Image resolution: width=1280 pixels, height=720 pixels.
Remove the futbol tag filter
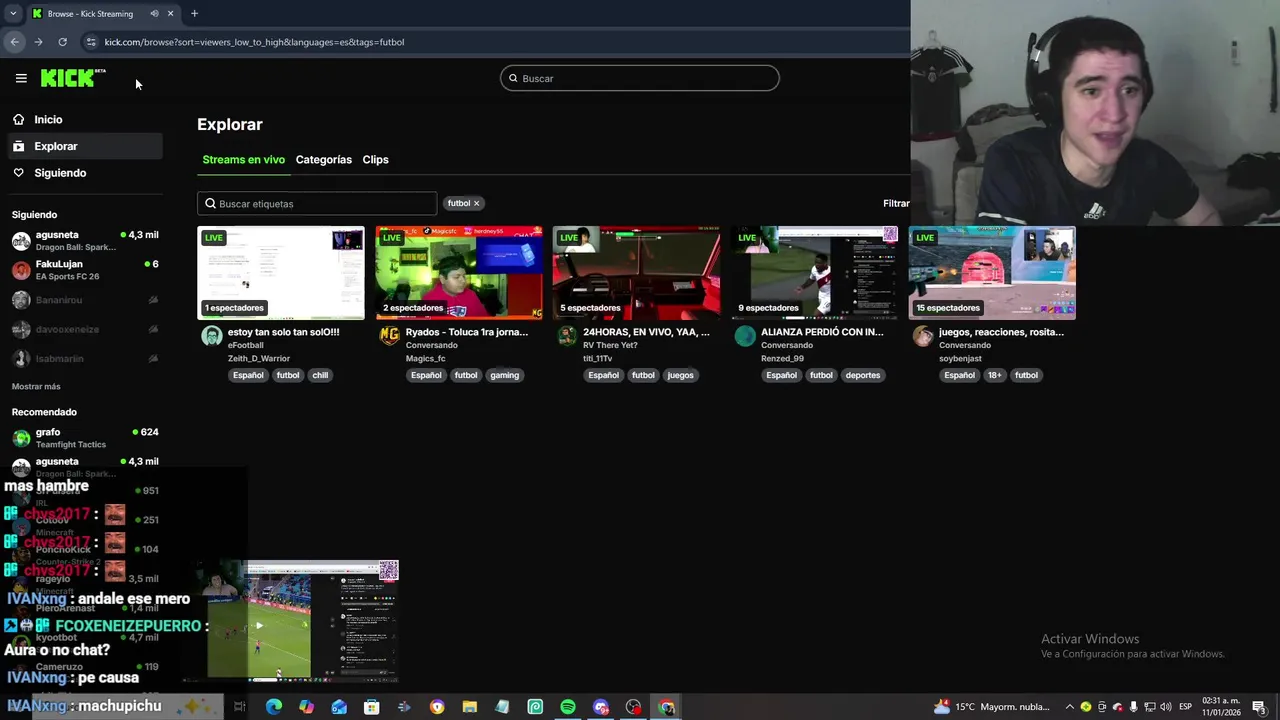[476, 203]
